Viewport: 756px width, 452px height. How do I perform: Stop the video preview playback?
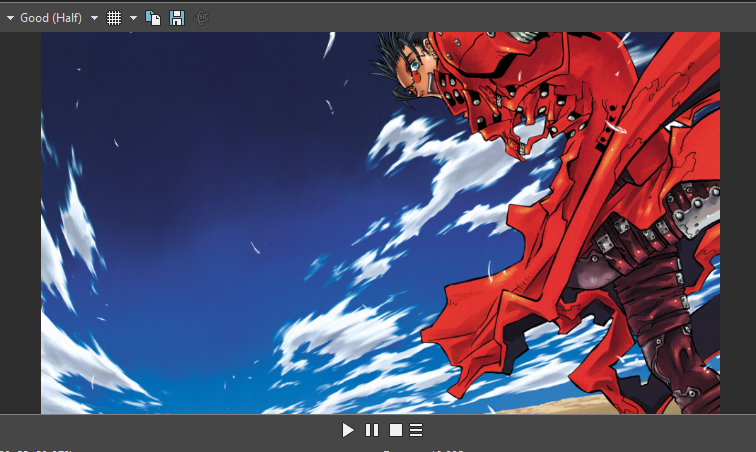pos(396,430)
